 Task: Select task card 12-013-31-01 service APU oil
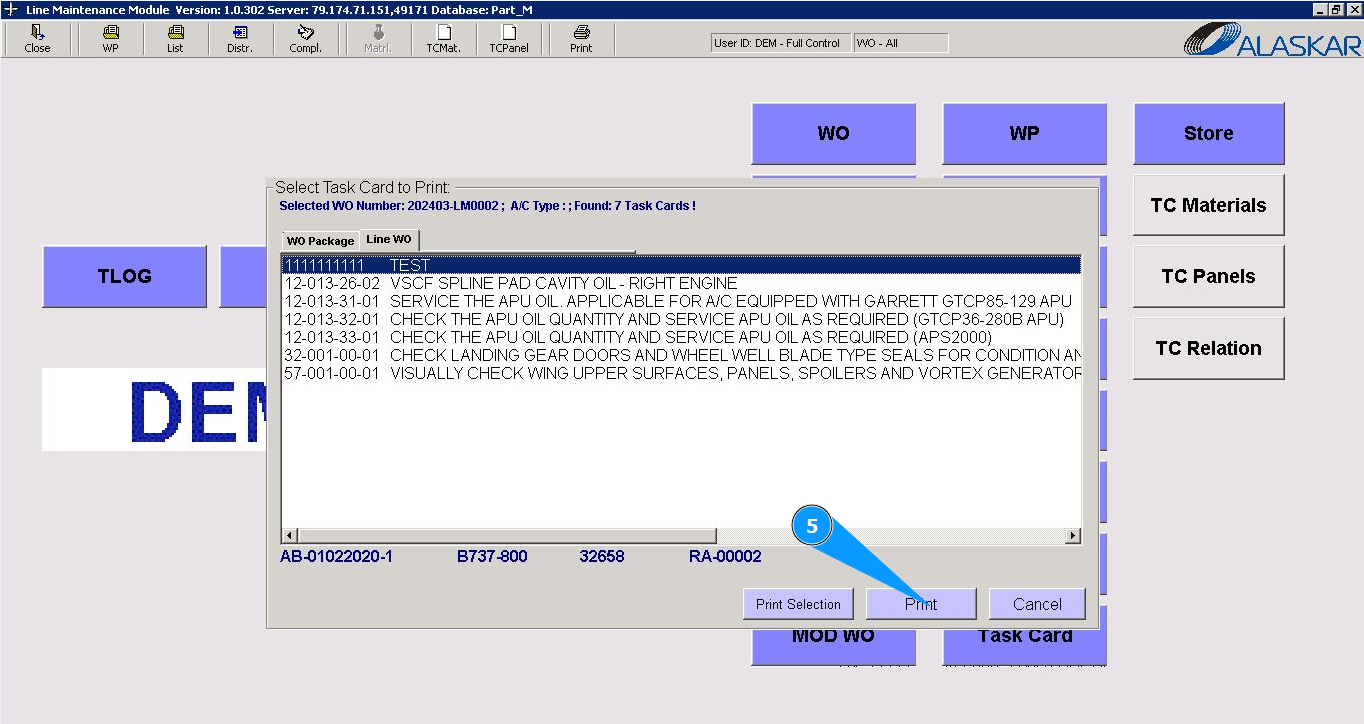click(681, 301)
